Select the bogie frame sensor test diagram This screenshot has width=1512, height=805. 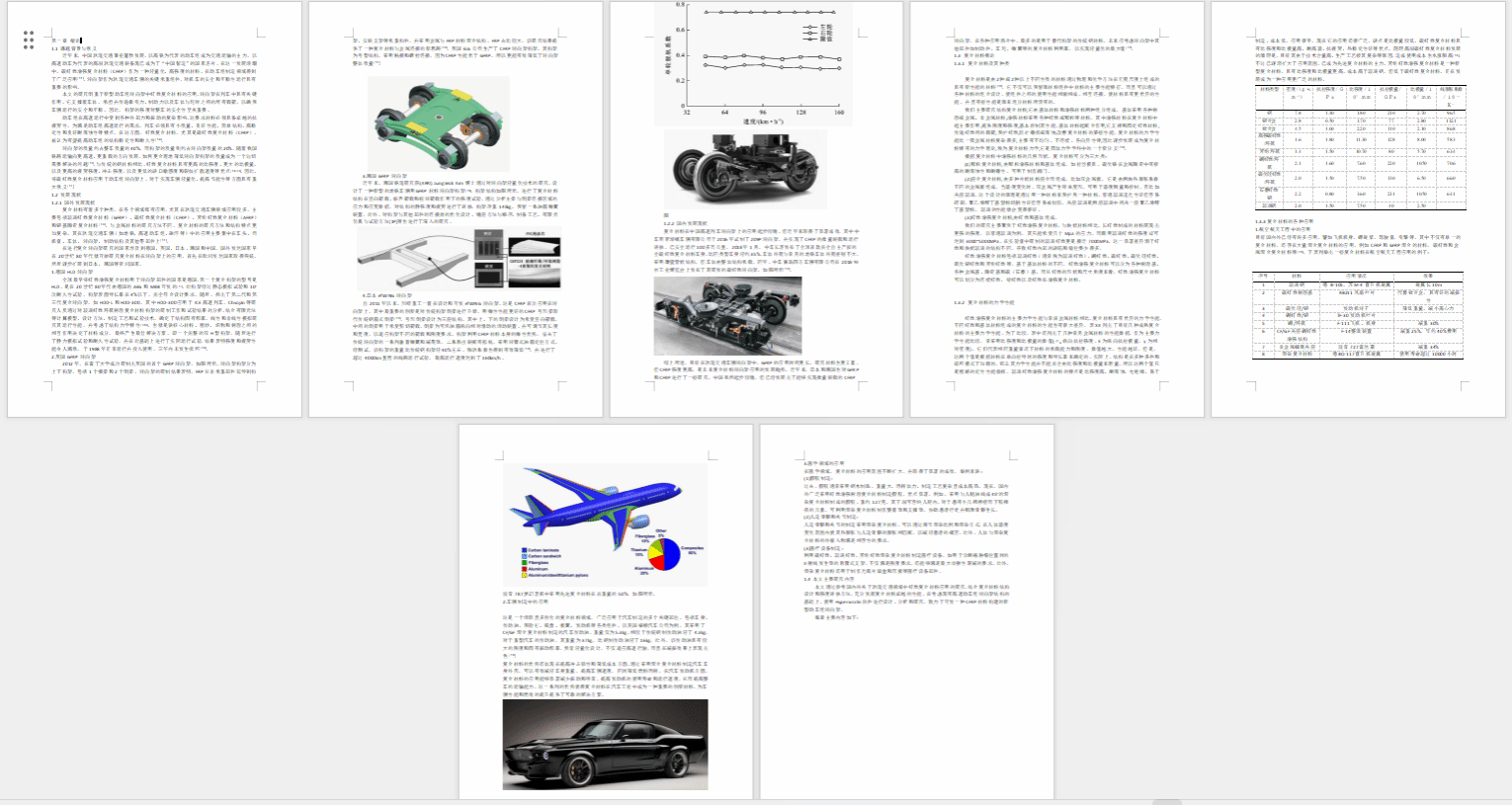tap(459, 259)
